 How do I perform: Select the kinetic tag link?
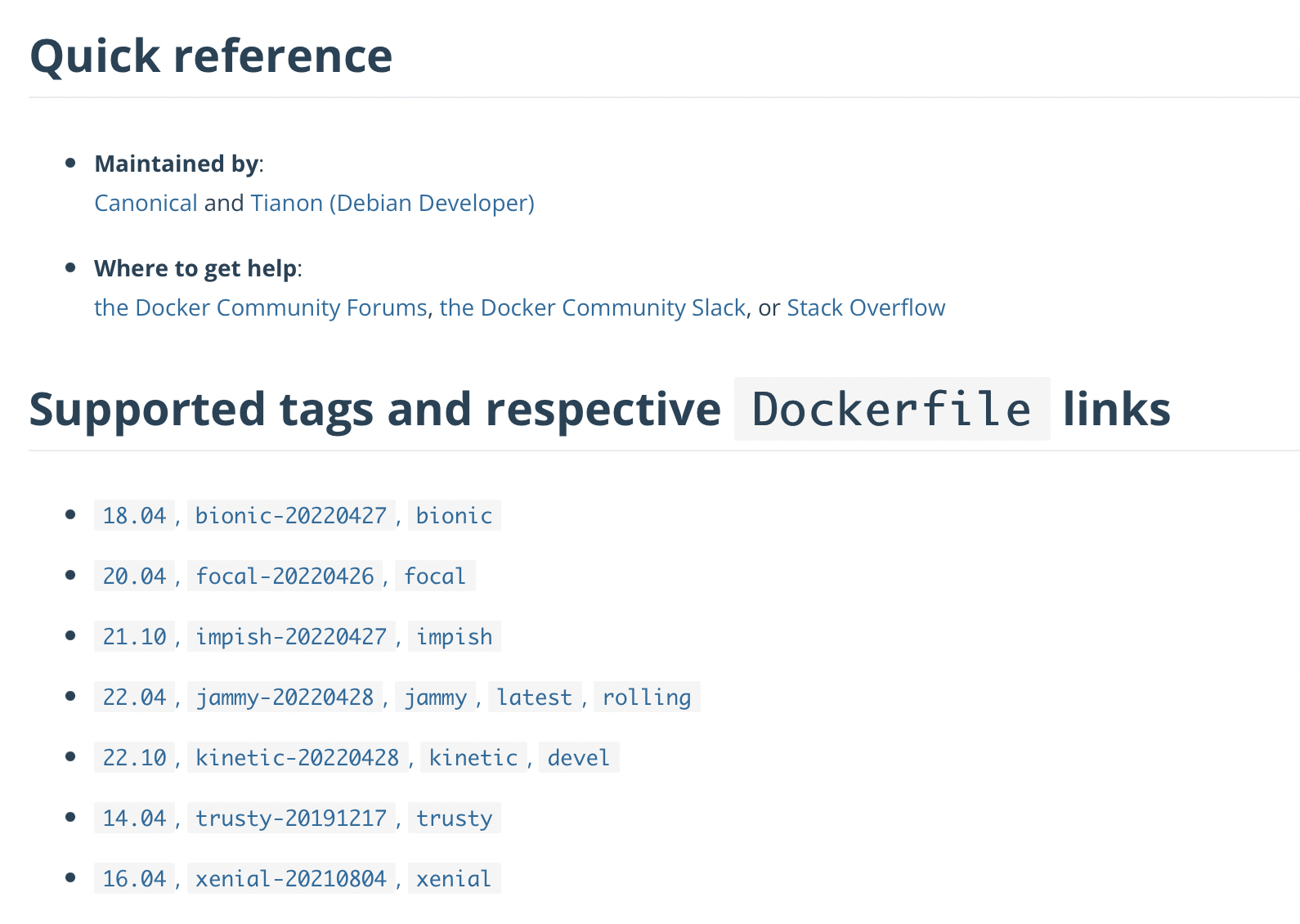[473, 758]
